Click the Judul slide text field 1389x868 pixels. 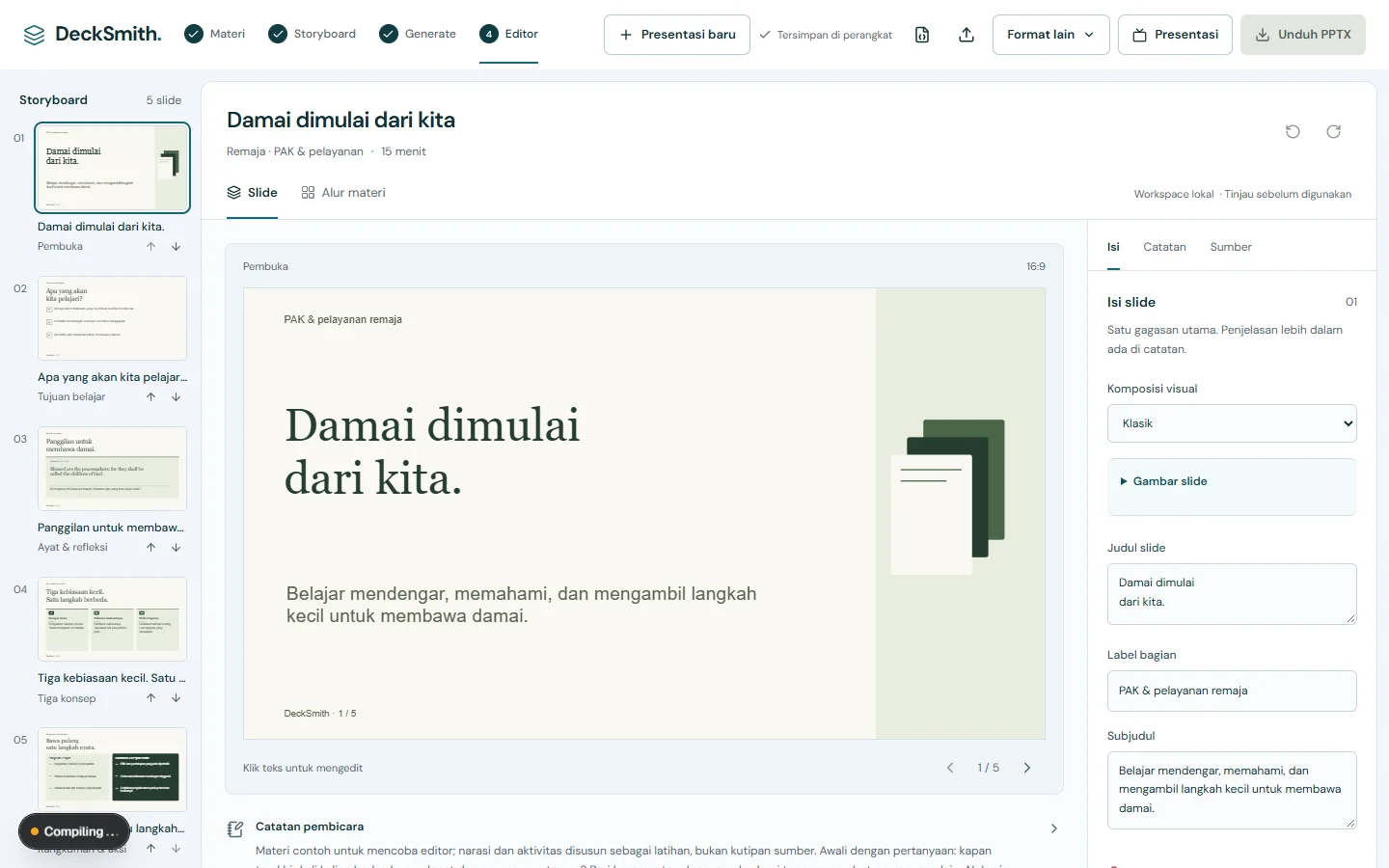(1232, 594)
